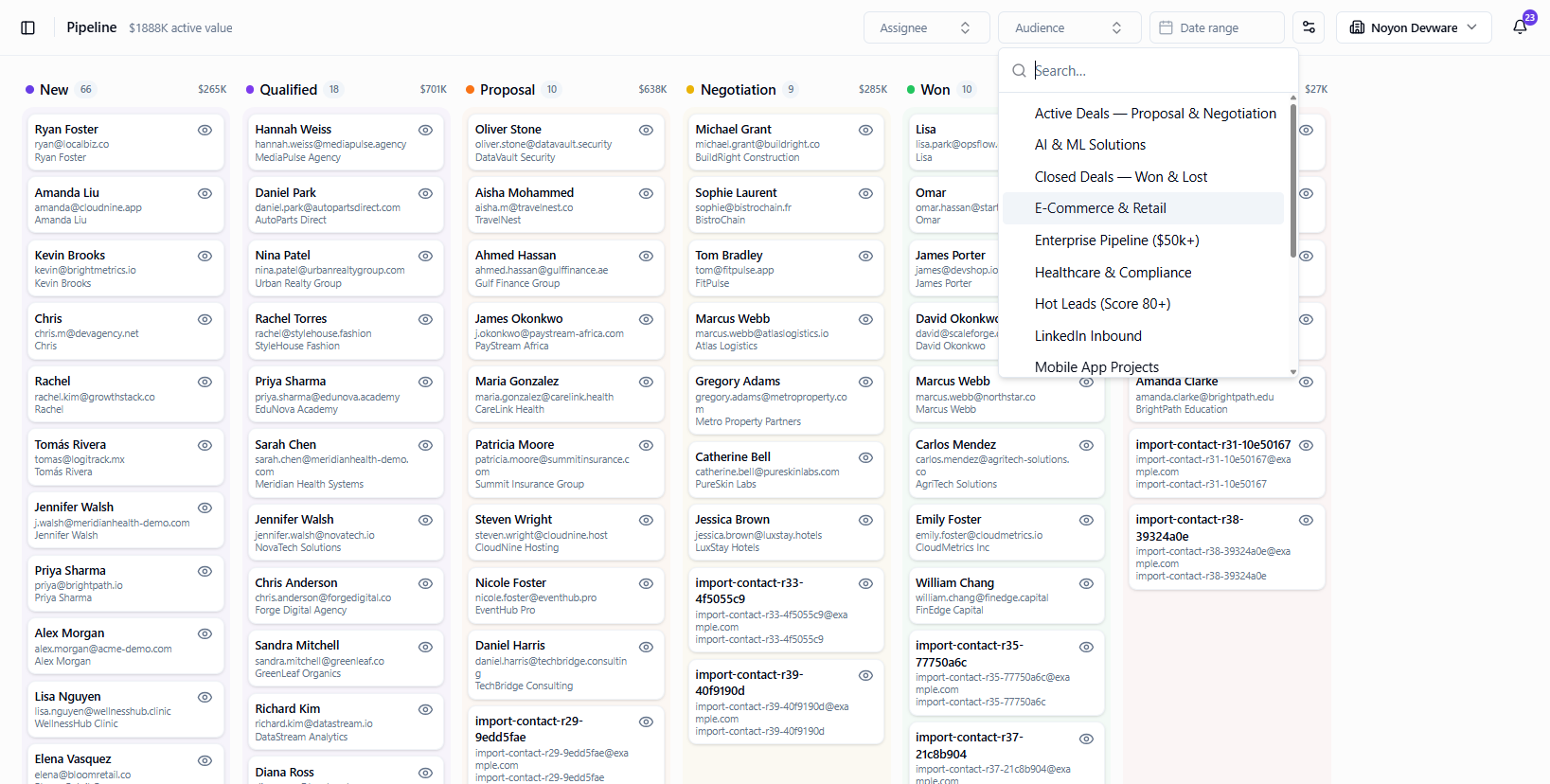Click the building icon beside Noyon Devware
1550x784 pixels.
(x=1357, y=27)
